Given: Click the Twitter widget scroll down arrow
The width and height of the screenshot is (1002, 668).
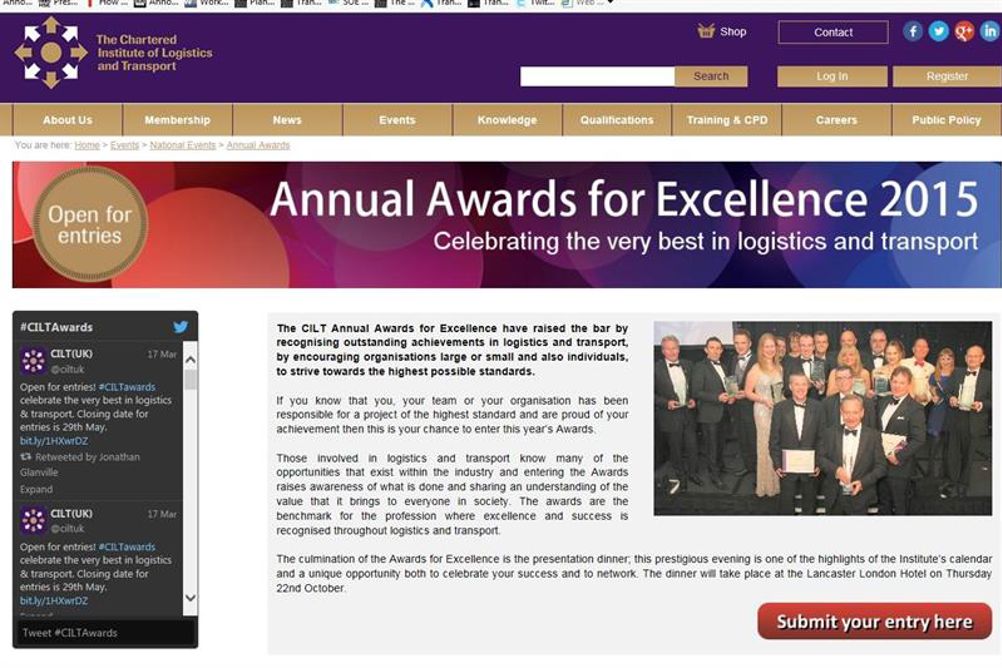Looking at the screenshot, I should pos(190,598).
